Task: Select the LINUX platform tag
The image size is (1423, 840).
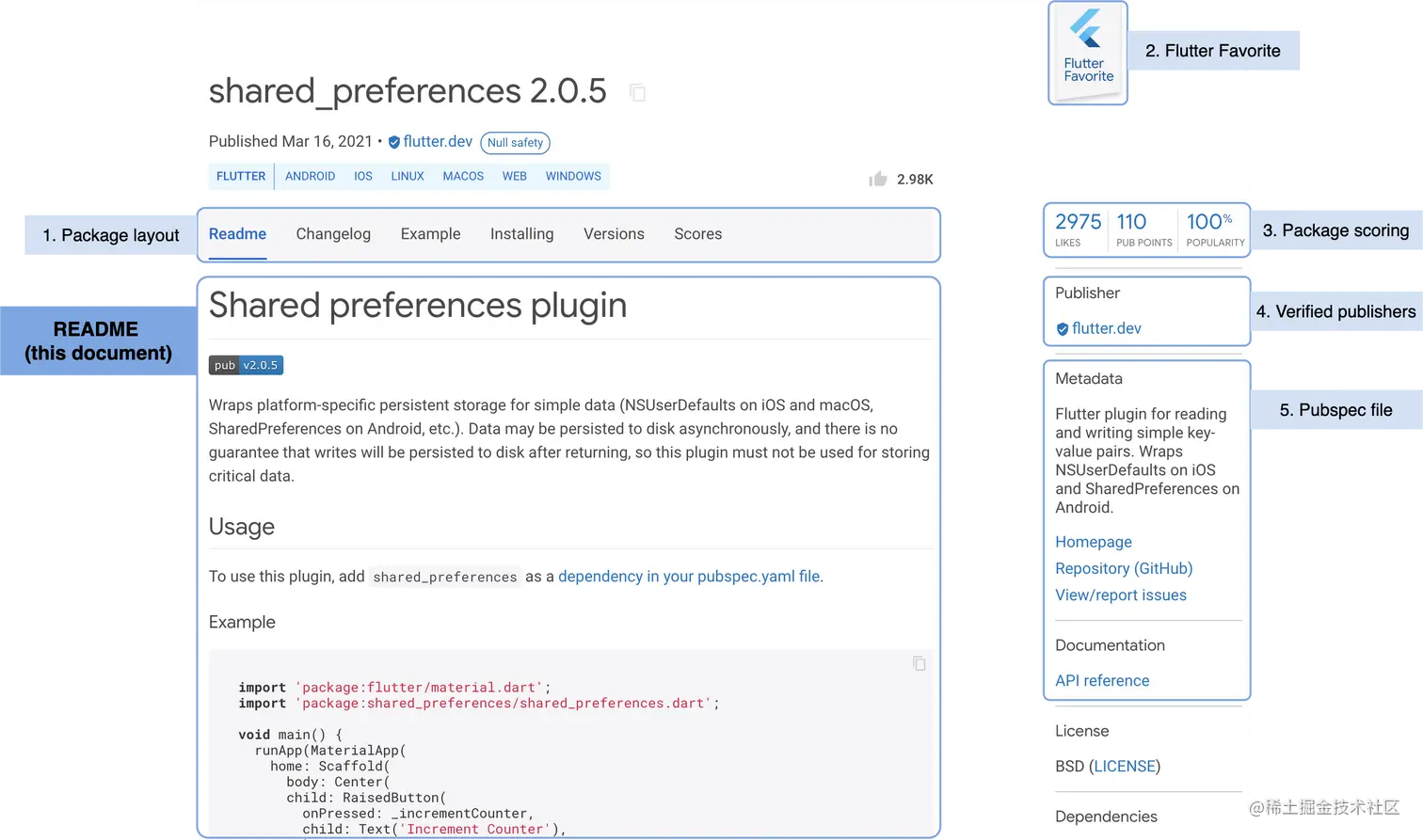Action: tap(408, 176)
